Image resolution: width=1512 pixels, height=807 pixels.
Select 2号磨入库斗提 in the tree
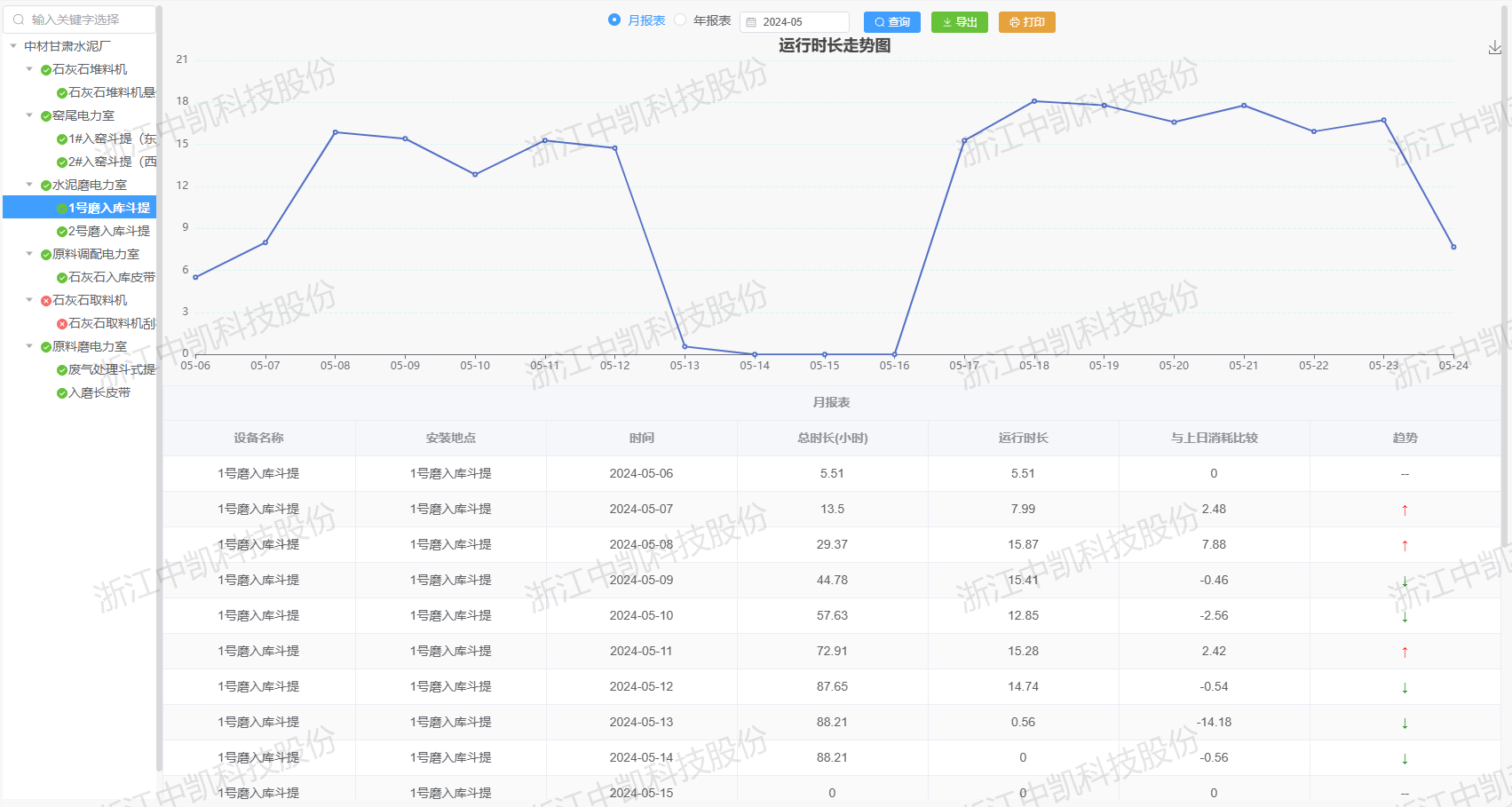coord(108,231)
